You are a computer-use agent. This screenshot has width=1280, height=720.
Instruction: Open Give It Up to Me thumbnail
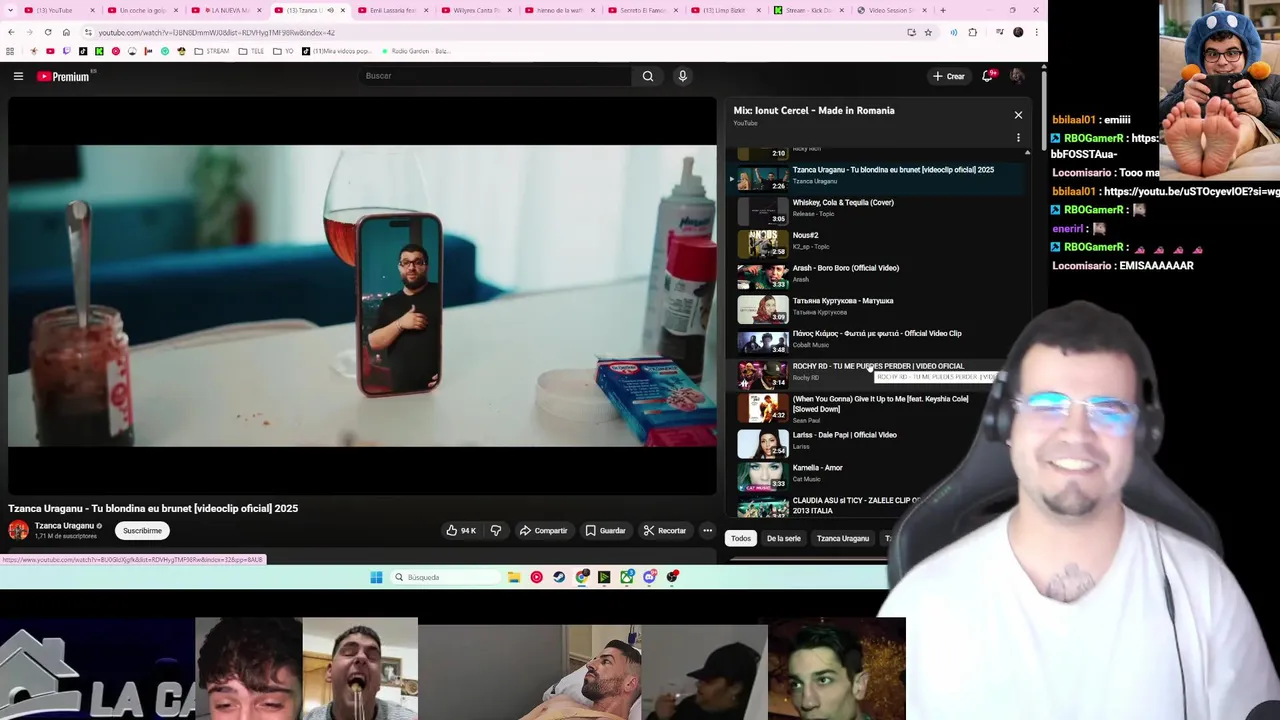(763, 408)
